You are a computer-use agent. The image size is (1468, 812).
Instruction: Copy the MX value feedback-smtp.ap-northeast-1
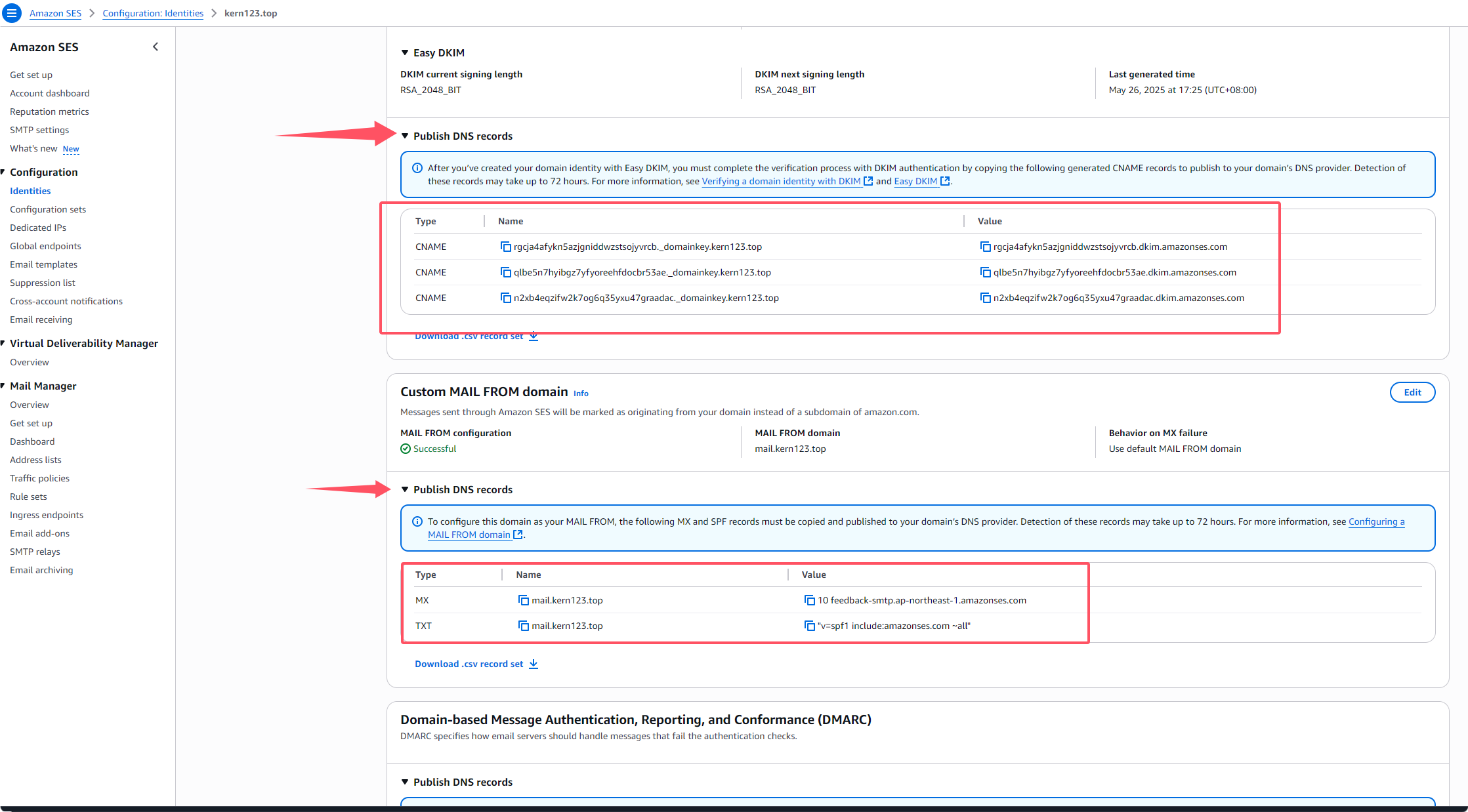(x=809, y=600)
